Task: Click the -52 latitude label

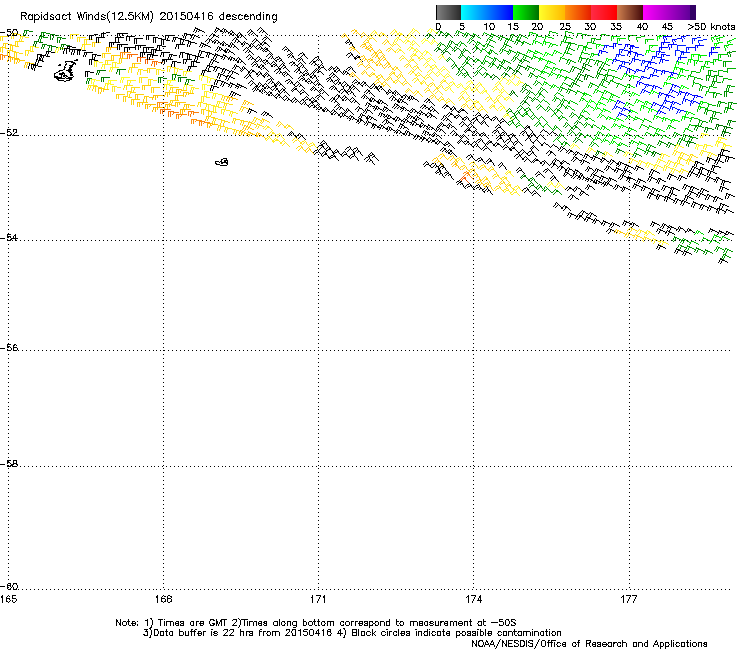Action: 9,133
